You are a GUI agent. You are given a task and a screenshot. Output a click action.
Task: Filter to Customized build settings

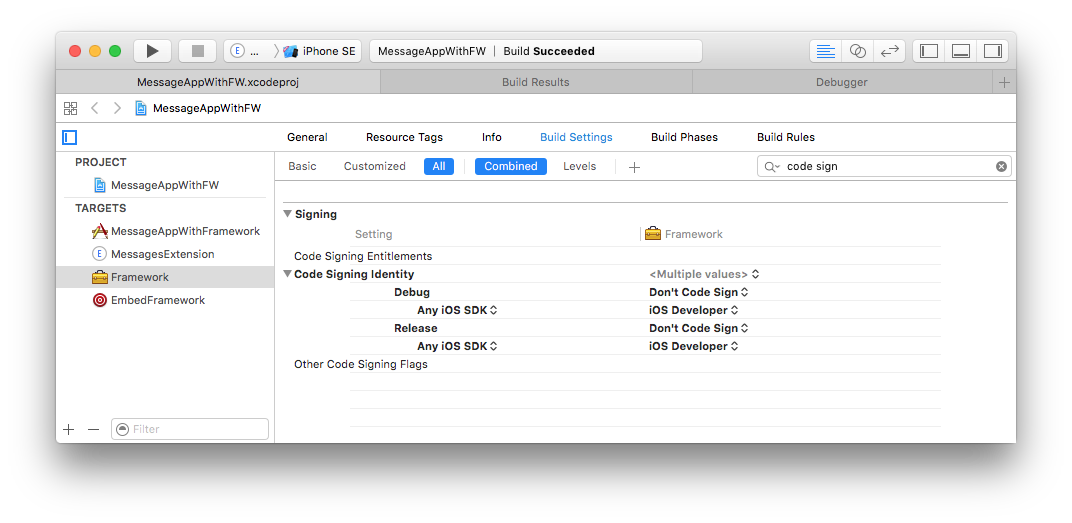pos(375,166)
